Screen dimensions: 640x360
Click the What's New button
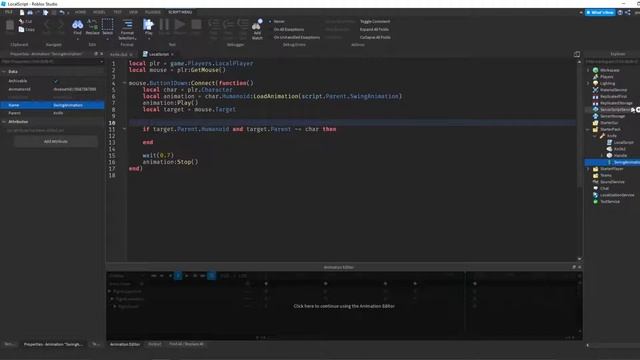pos(600,13)
